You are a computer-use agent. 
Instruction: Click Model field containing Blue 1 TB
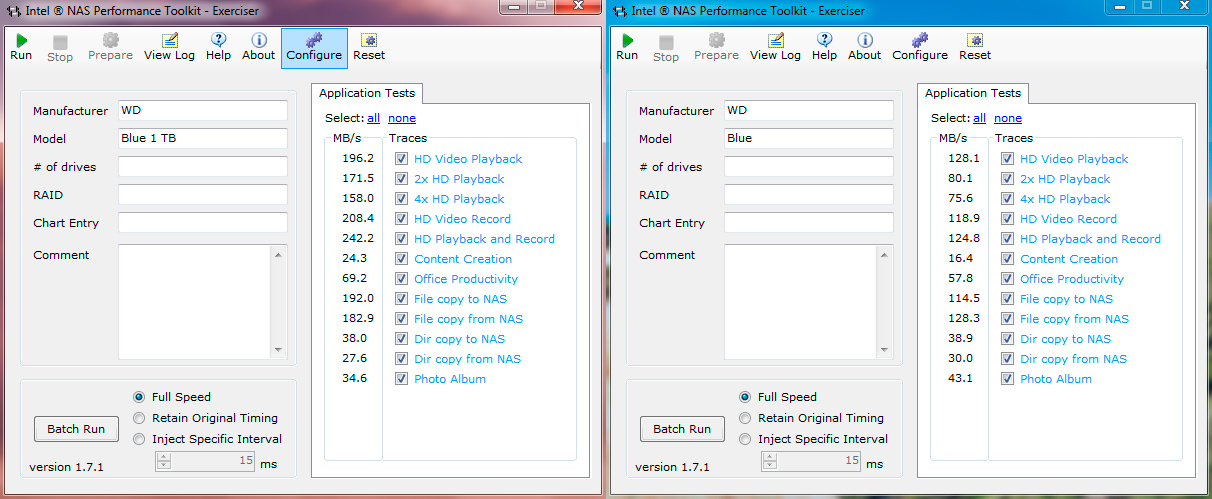(203, 139)
